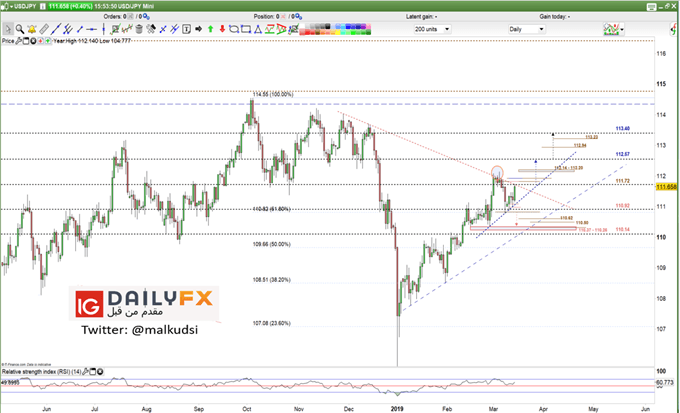Screen dimensions: 680x413
Task: Activate the magnifier zoom tool
Action: 20,29
